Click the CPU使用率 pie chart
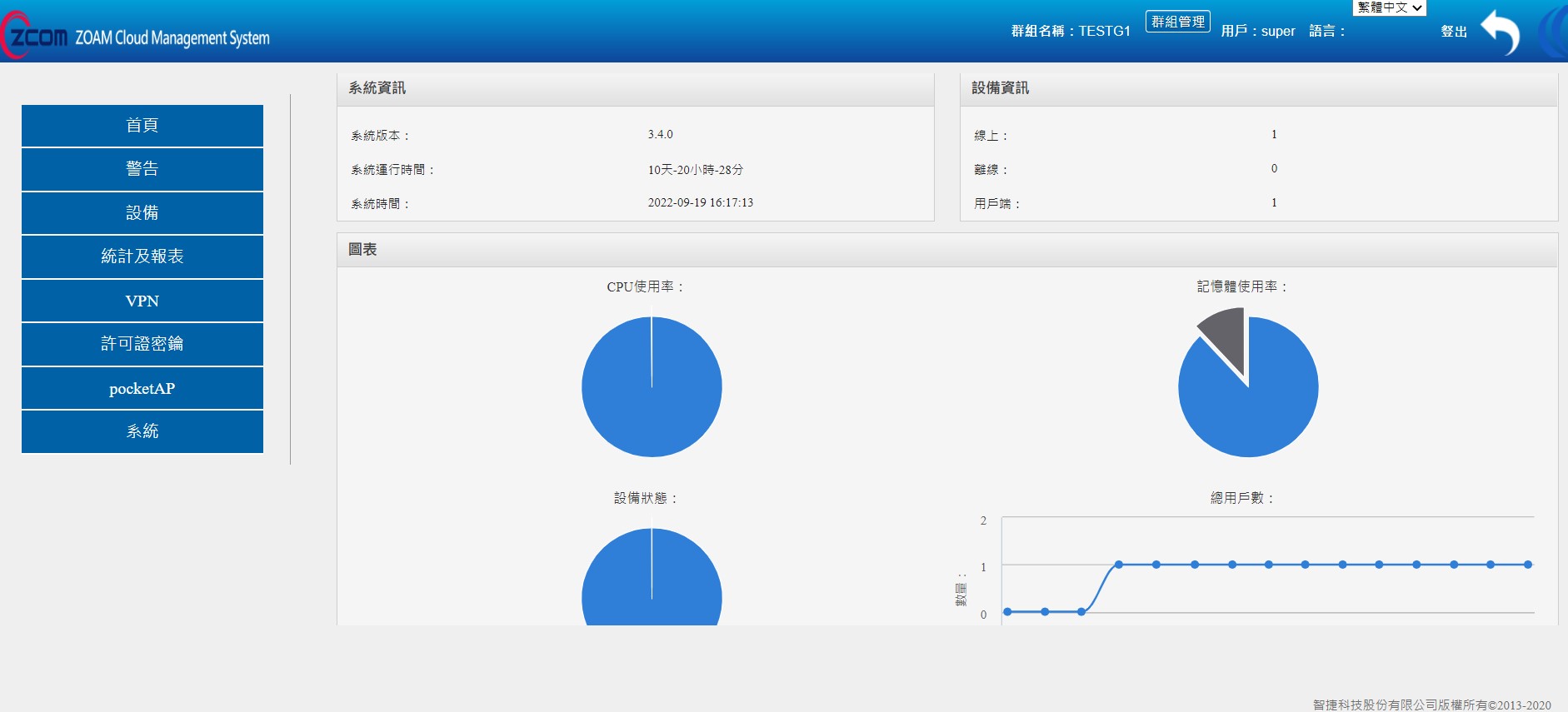The image size is (1568, 712). tap(652, 386)
